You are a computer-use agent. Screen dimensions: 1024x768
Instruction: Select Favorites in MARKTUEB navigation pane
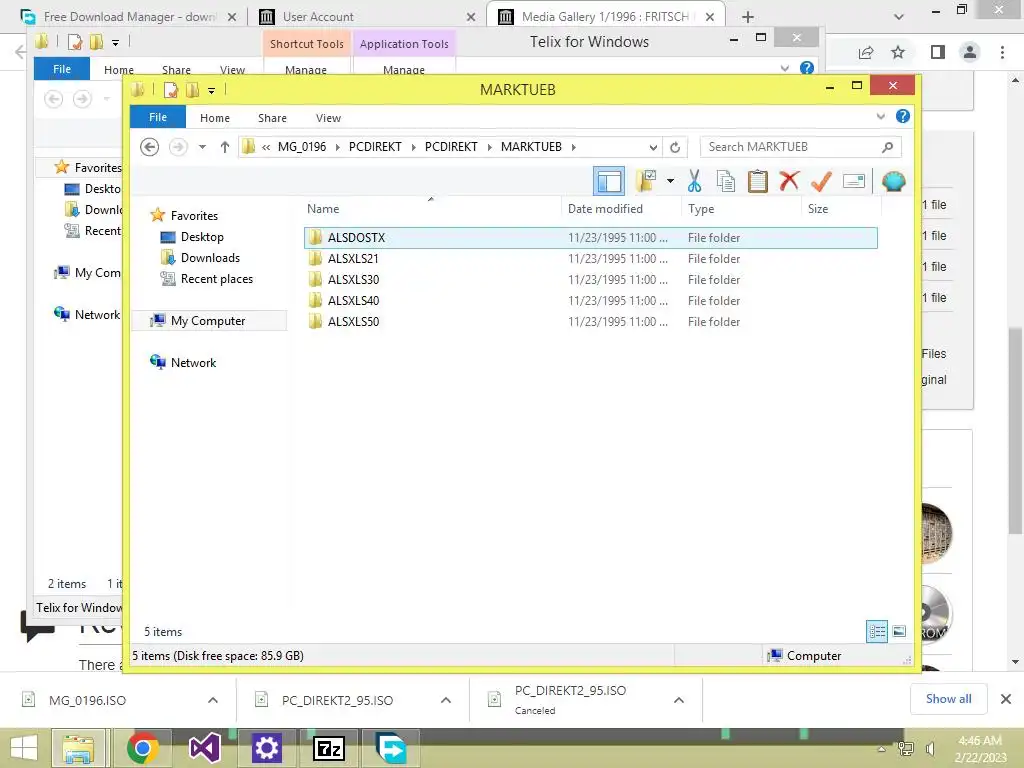tap(194, 216)
